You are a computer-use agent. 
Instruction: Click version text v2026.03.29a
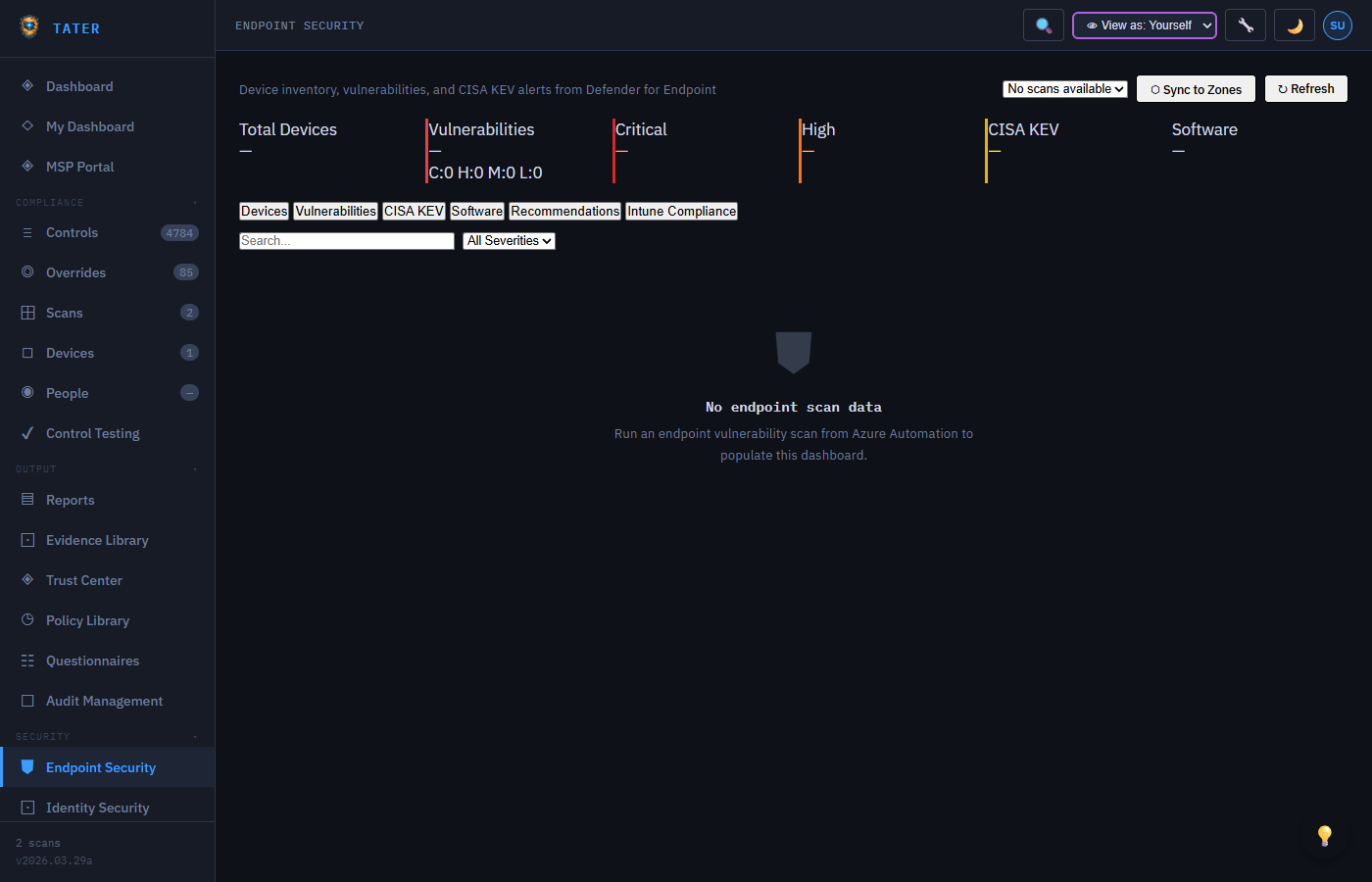(x=54, y=860)
